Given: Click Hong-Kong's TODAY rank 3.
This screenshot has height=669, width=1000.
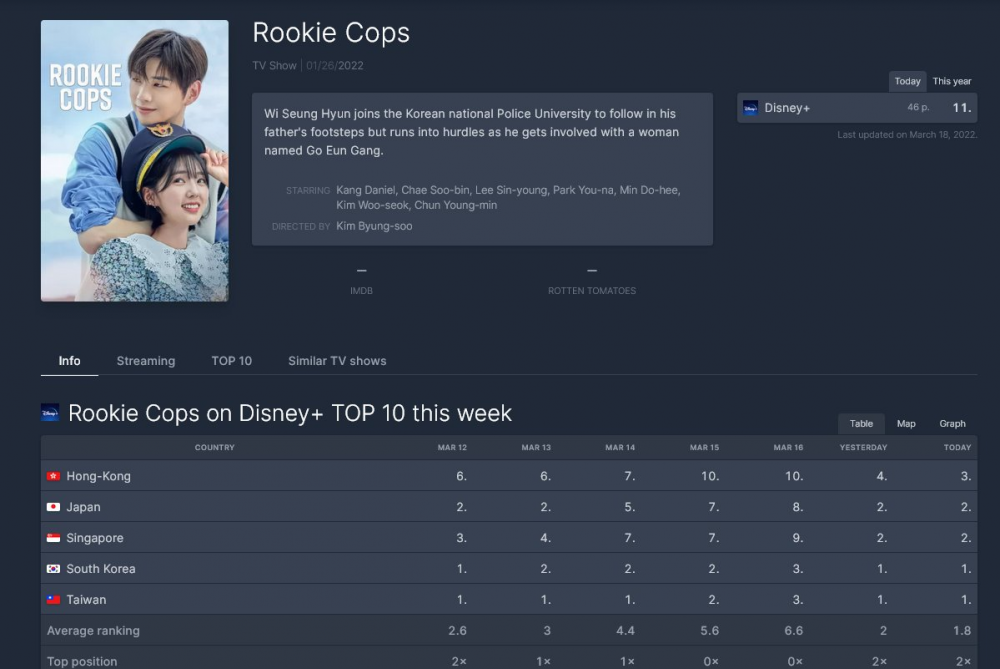Looking at the screenshot, I should click(x=966, y=476).
